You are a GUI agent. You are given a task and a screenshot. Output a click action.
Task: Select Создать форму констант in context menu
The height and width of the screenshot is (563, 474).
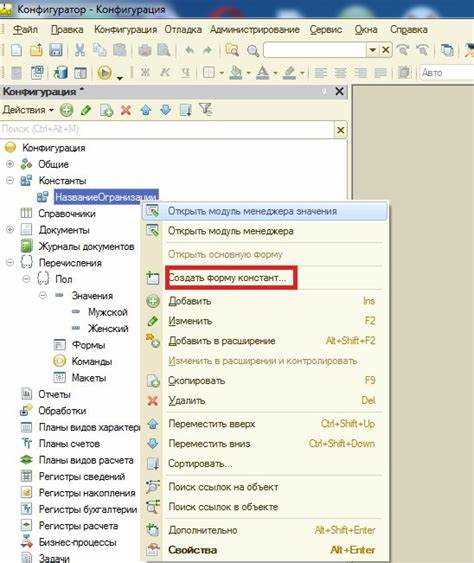tap(227, 278)
